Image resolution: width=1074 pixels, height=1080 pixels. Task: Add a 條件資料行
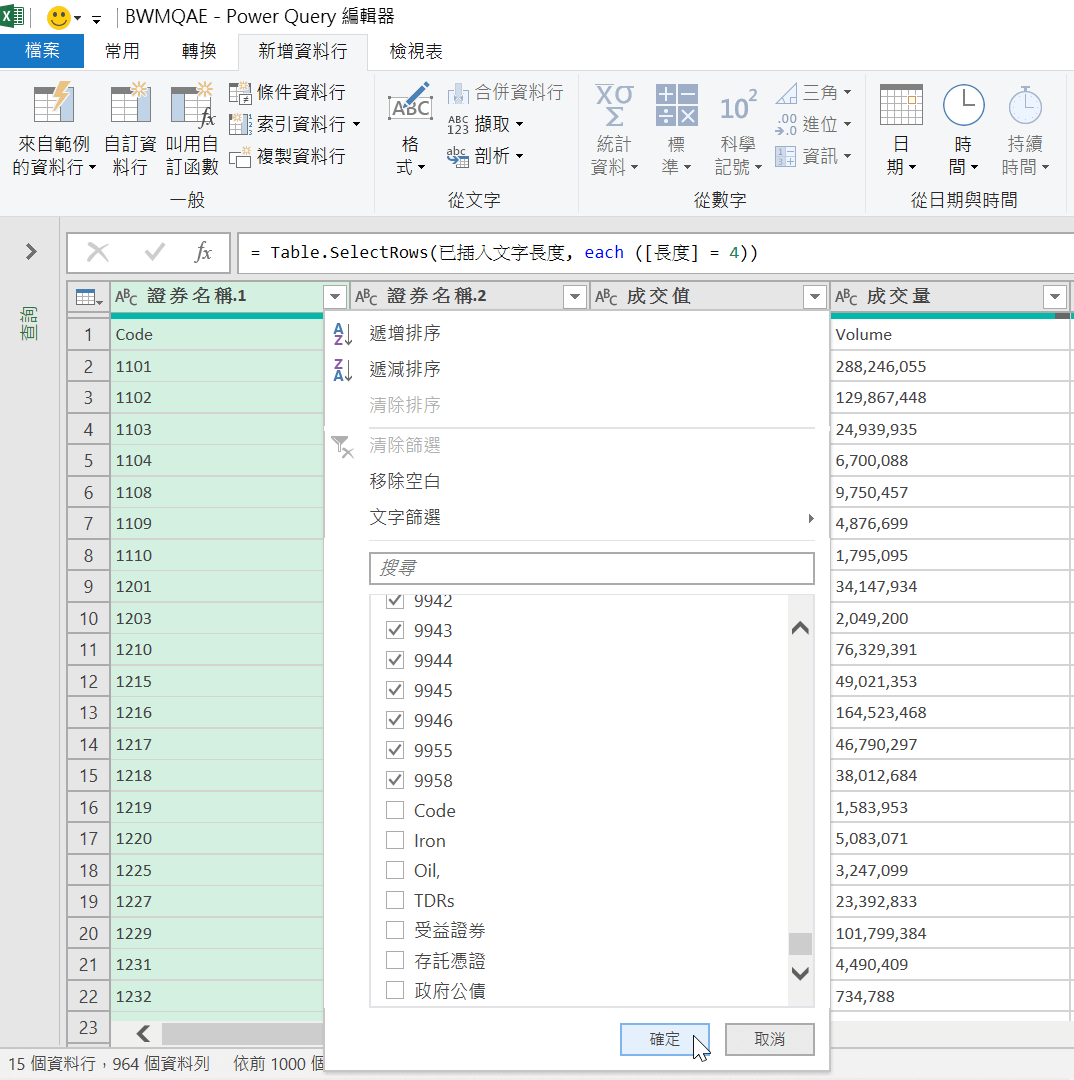click(287, 92)
